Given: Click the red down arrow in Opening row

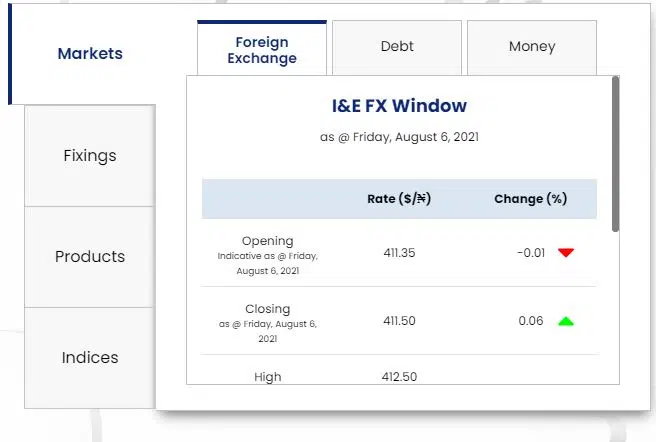Looking at the screenshot, I should (x=566, y=253).
